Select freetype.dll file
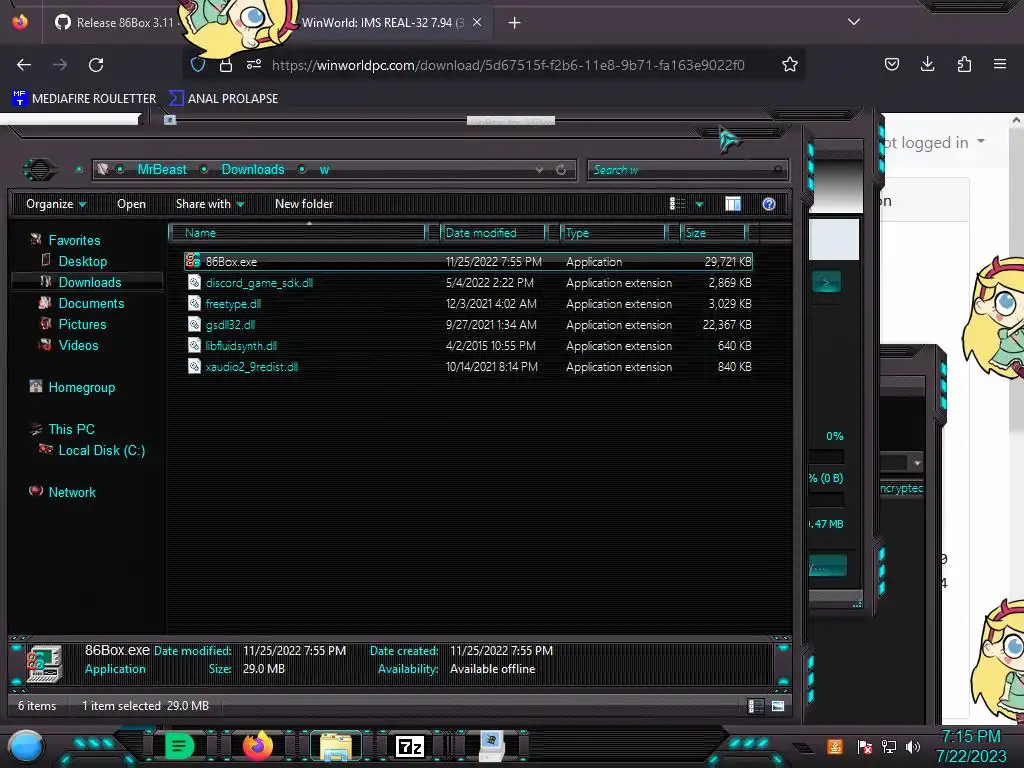 pyautogui.click(x=468, y=304)
